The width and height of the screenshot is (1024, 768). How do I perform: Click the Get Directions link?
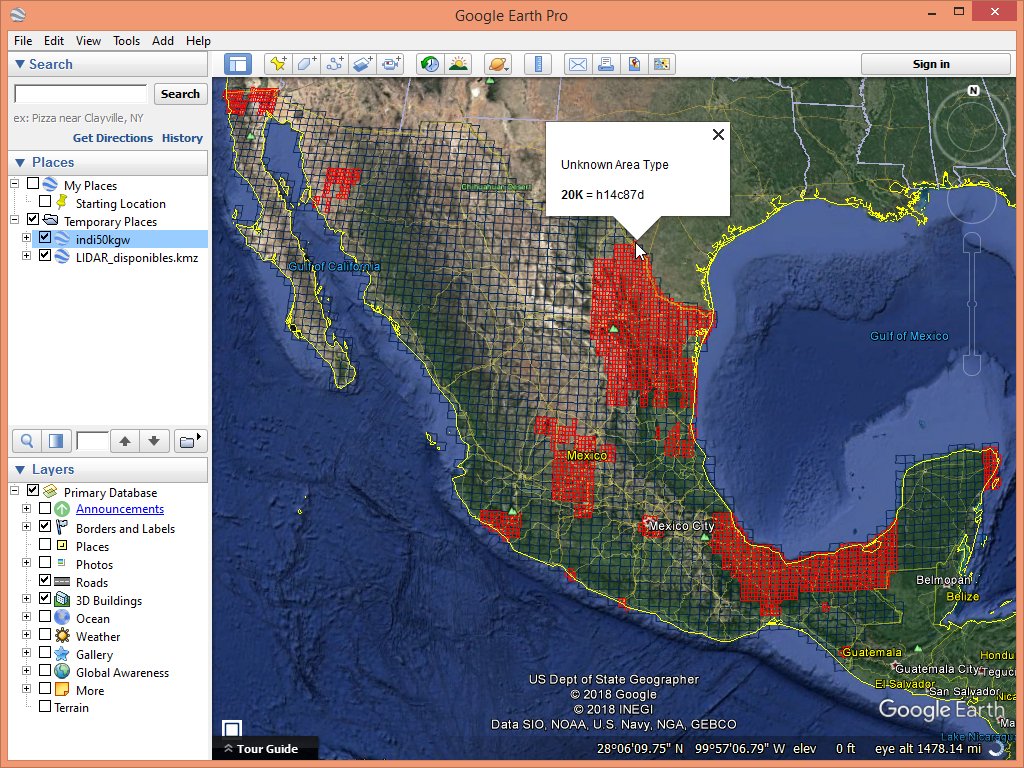pos(113,138)
